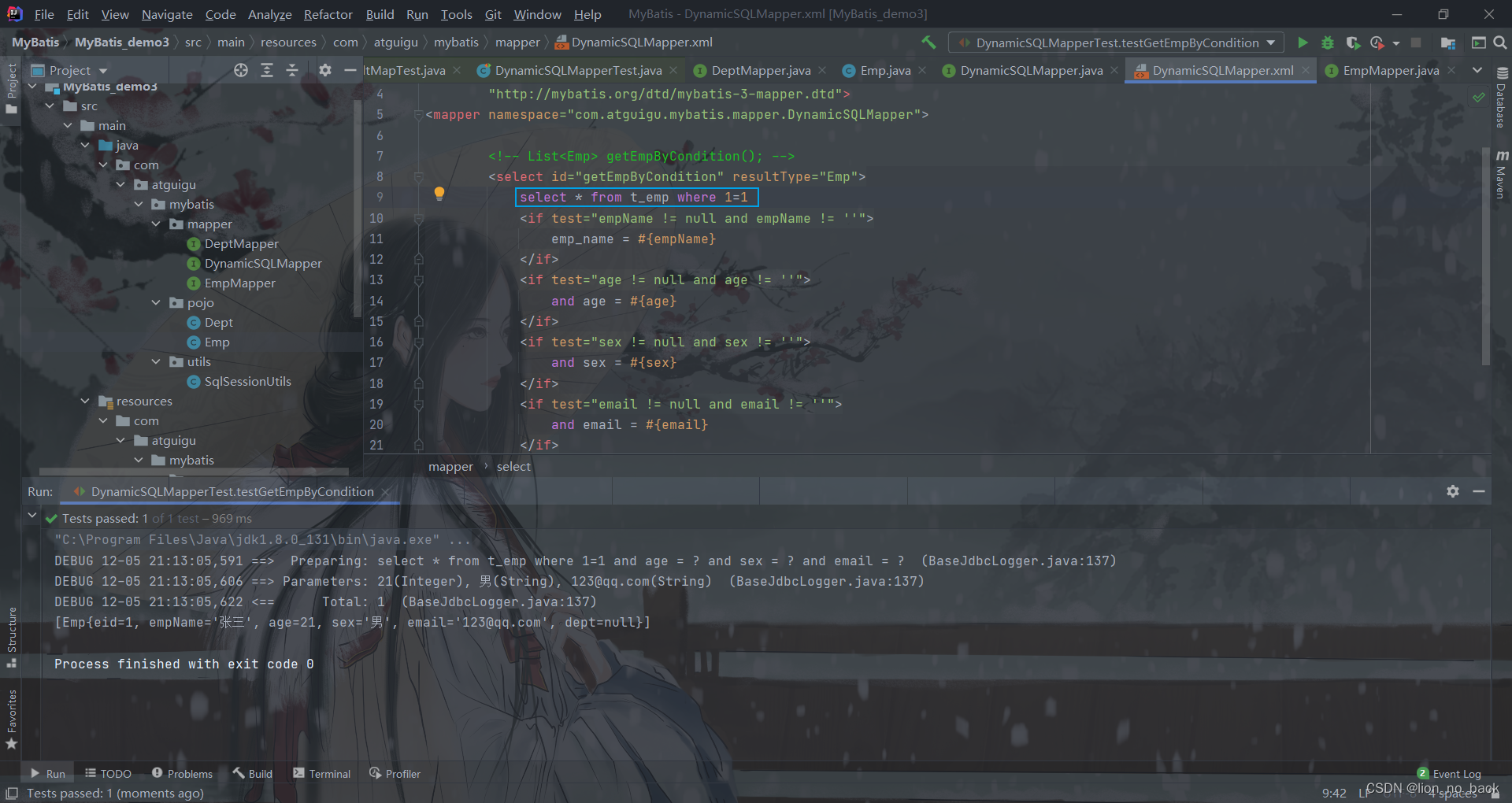The height and width of the screenshot is (803, 1512).
Task: Switch to DynamicSQLMapperTest.java tab
Action: [x=577, y=70]
